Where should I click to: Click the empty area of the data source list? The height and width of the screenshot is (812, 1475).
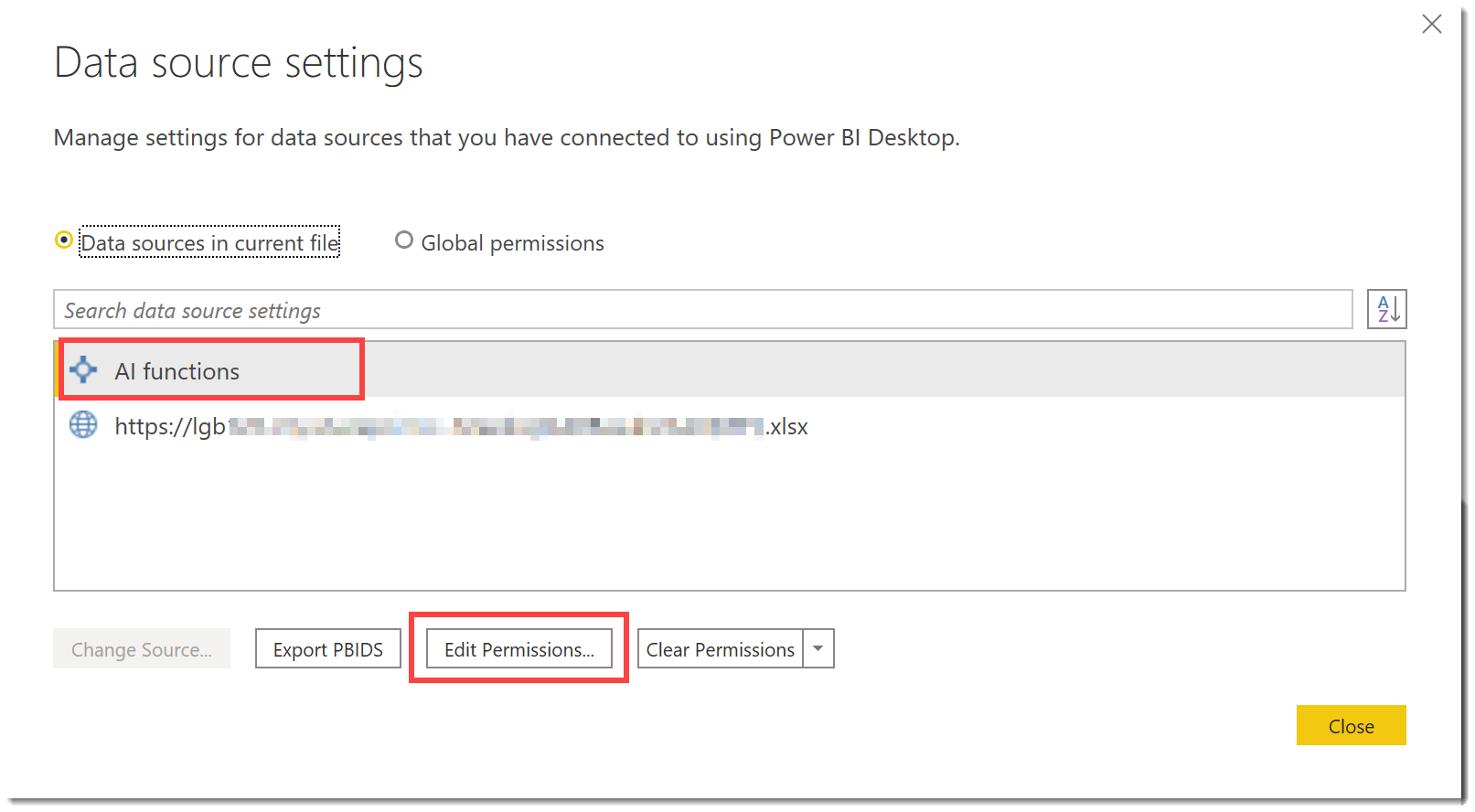pyautogui.click(x=729, y=521)
